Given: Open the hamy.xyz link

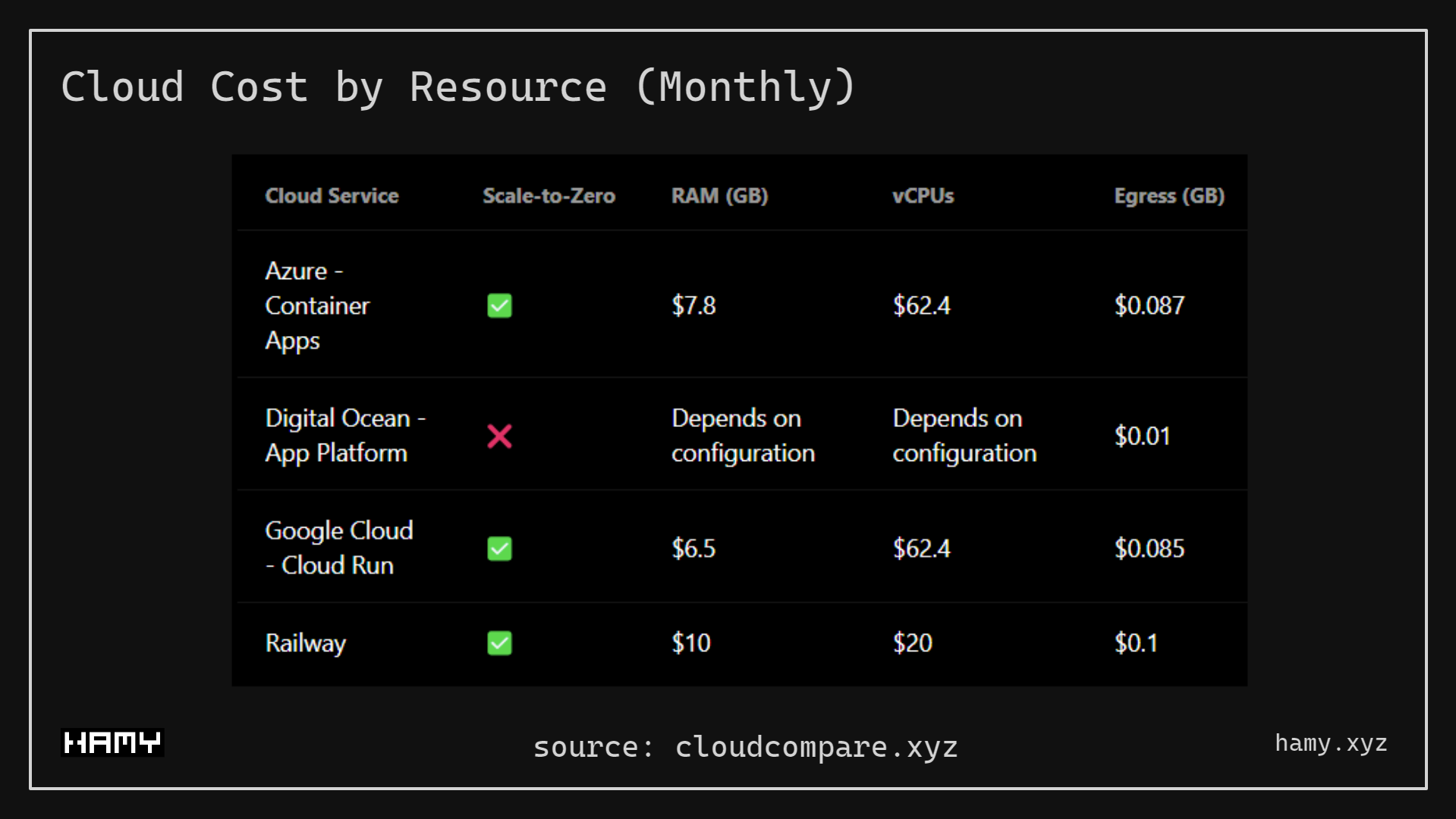Looking at the screenshot, I should point(1331,743).
